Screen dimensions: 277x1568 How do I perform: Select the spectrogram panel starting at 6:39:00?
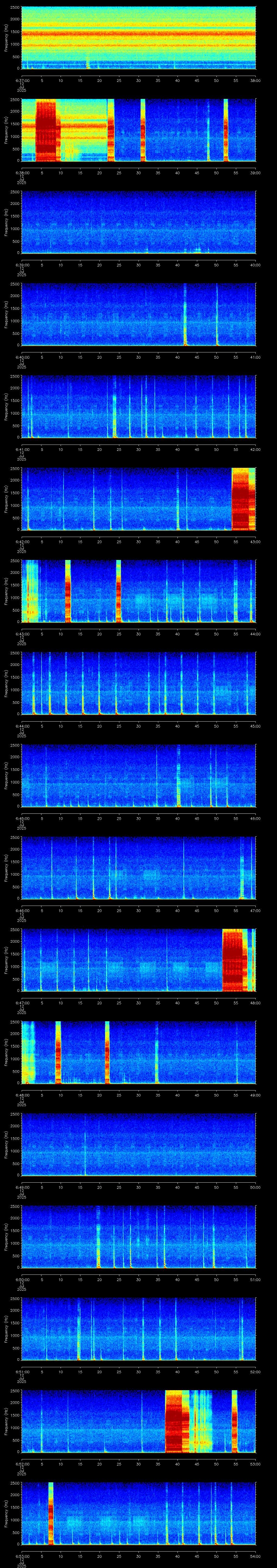click(139, 222)
